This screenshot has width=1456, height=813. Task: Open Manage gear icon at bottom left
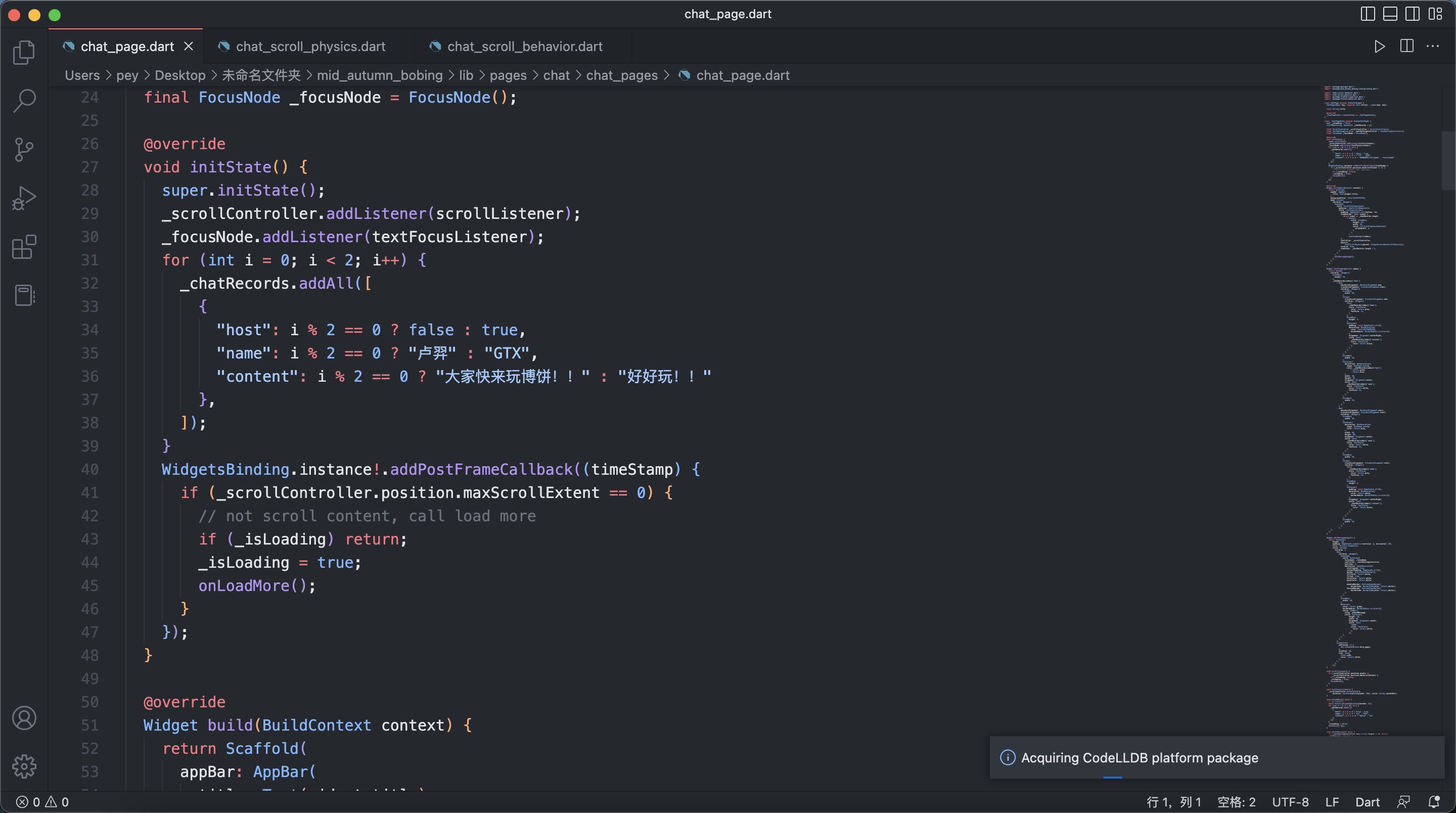tap(24, 766)
